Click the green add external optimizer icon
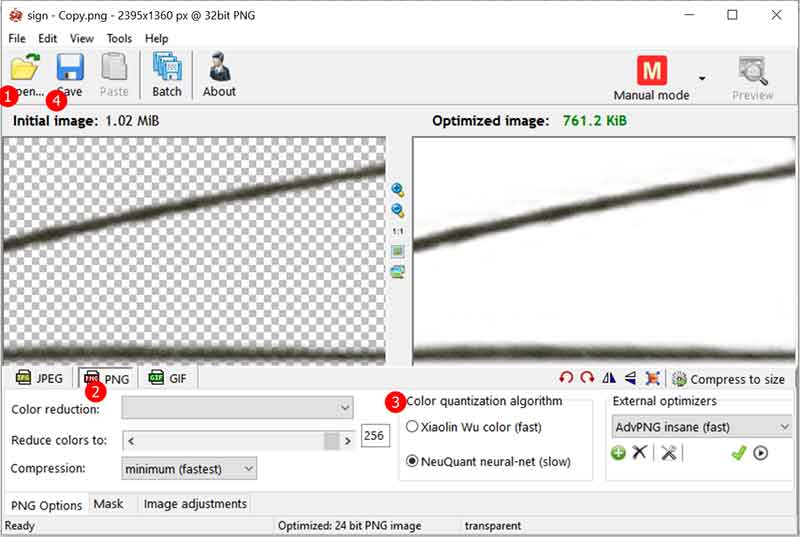800x537 pixels. [618, 453]
